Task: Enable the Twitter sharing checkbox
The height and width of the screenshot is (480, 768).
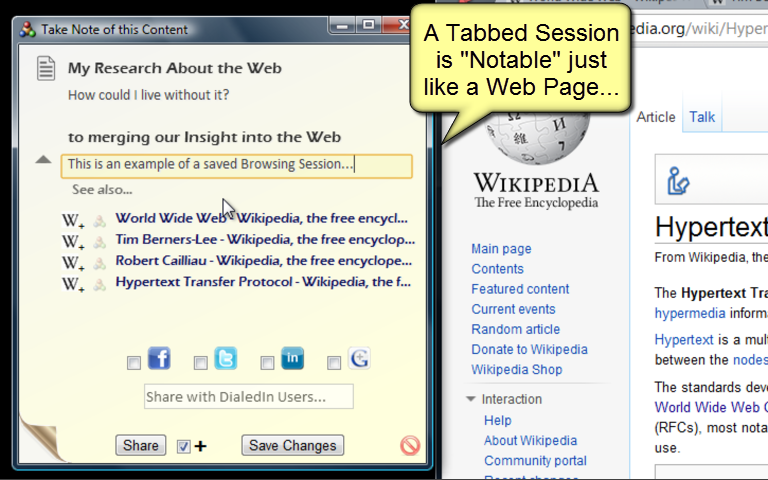Action: tap(200, 363)
